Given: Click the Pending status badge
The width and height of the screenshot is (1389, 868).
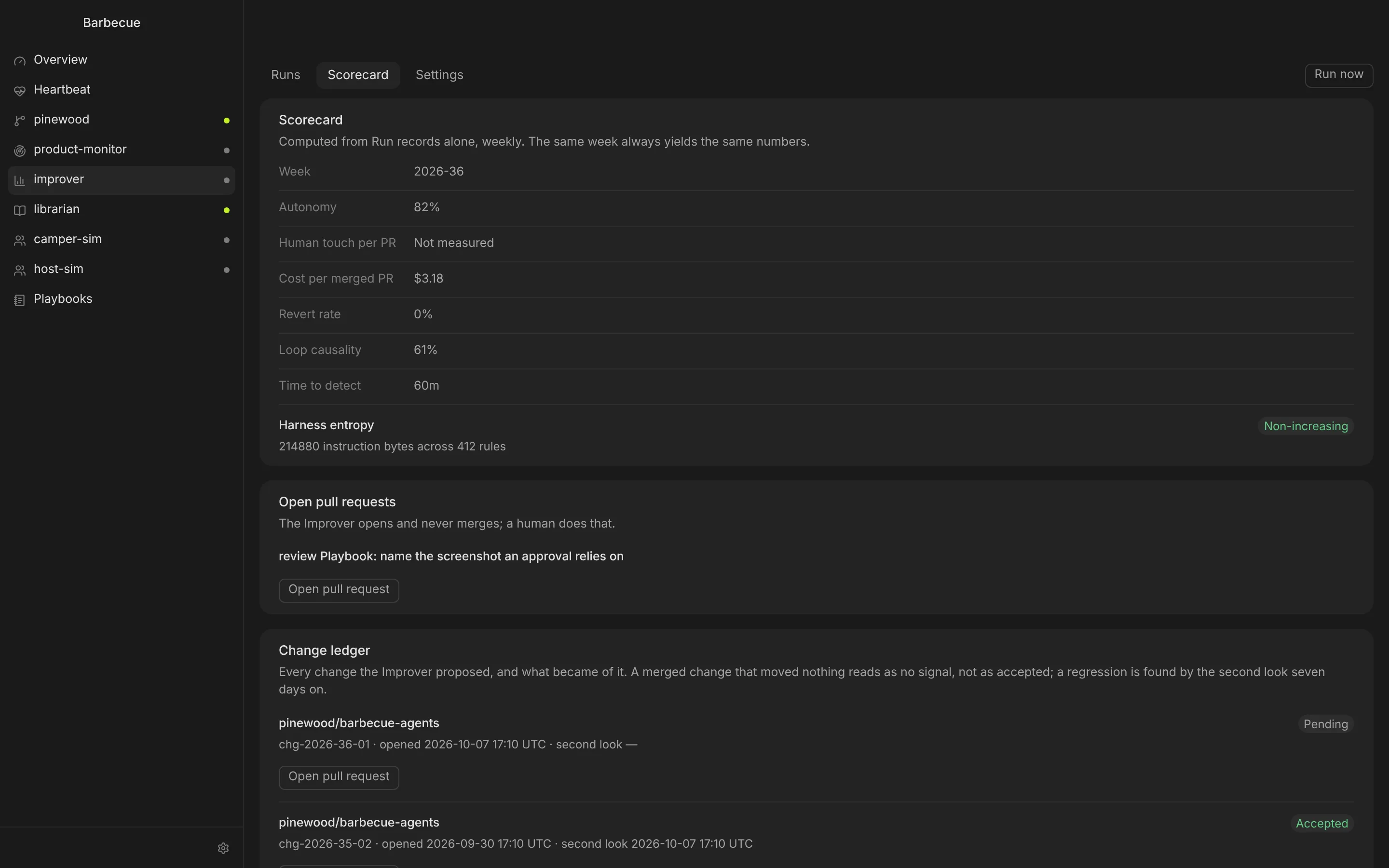Looking at the screenshot, I should pos(1326,724).
